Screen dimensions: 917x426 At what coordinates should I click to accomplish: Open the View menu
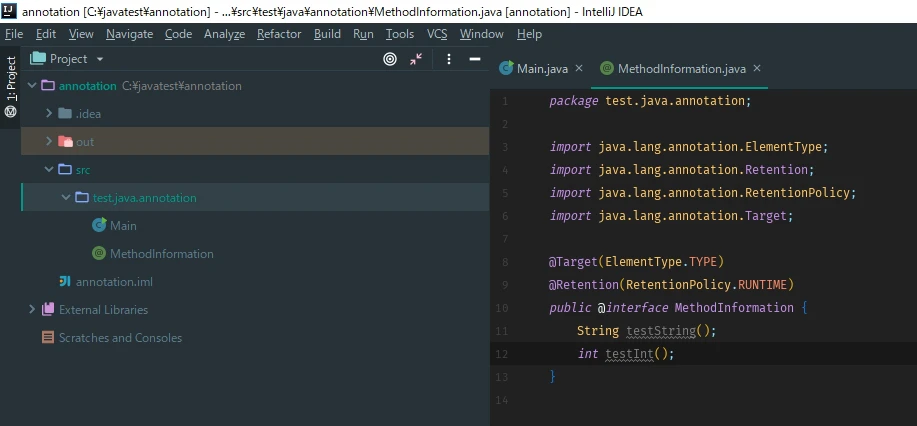pyautogui.click(x=81, y=35)
